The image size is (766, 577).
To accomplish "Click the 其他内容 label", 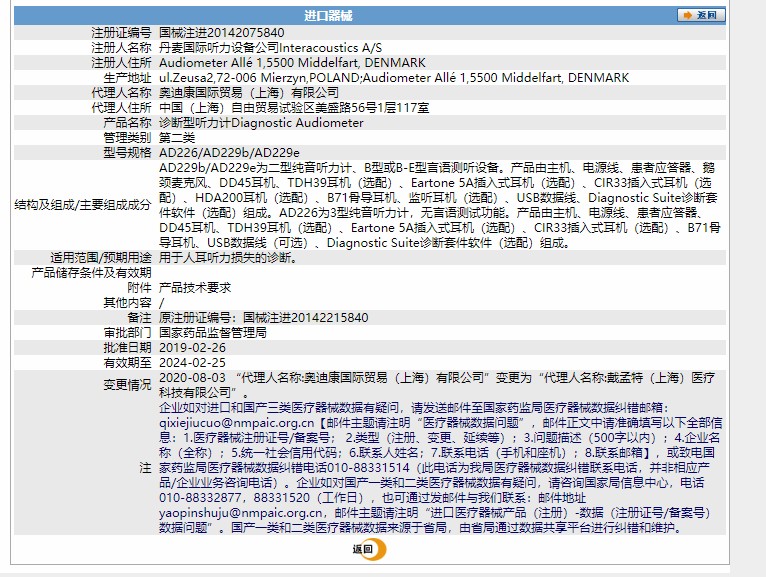I will pyautogui.click(x=127, y=303).
